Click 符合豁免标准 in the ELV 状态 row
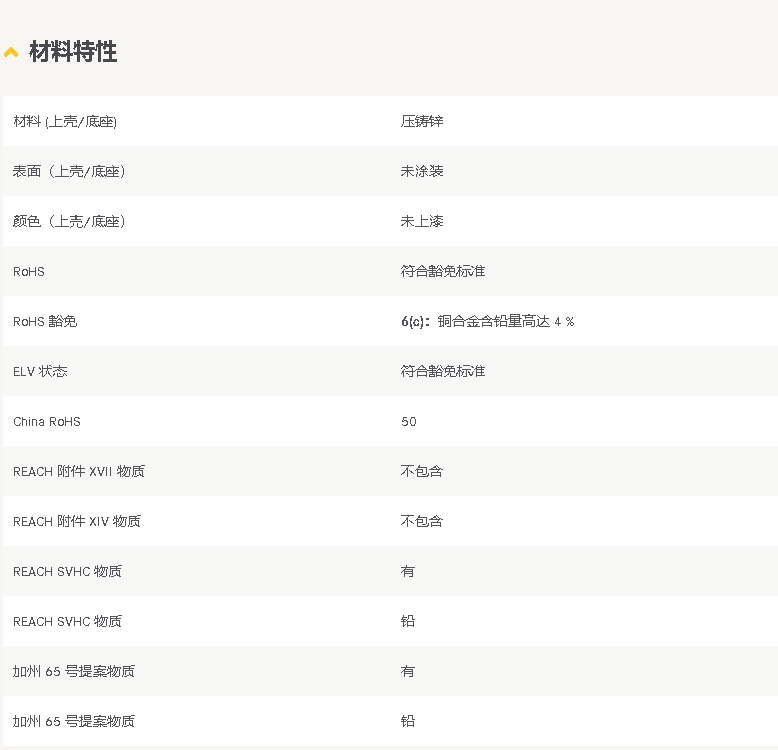778x750 pixels. point(443,372)
